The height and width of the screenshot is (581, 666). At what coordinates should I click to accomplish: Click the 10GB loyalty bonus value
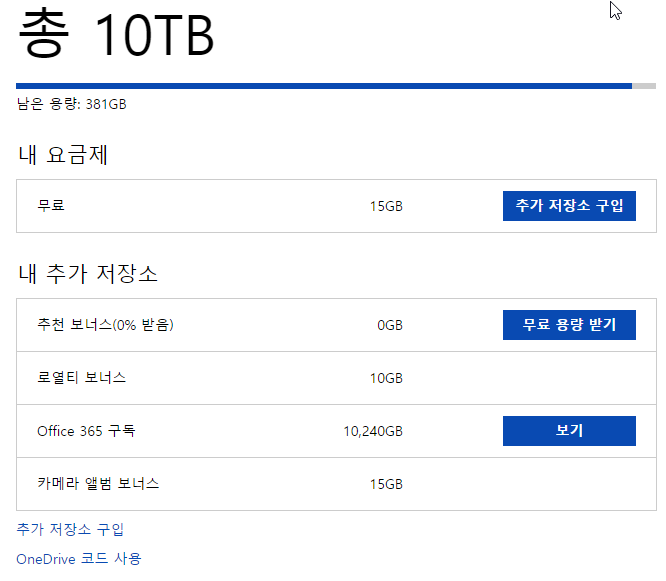point(386,379)
